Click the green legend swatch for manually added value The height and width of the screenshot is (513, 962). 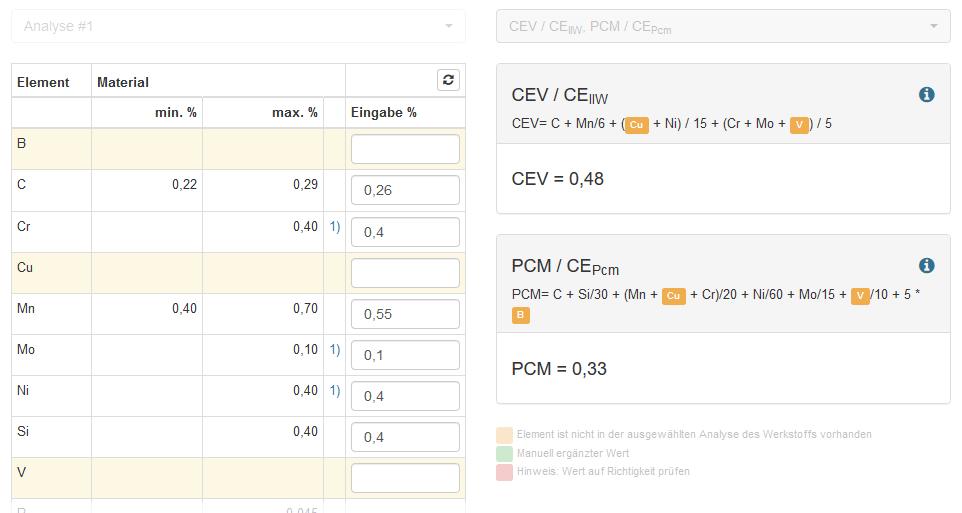click(504, 453)
